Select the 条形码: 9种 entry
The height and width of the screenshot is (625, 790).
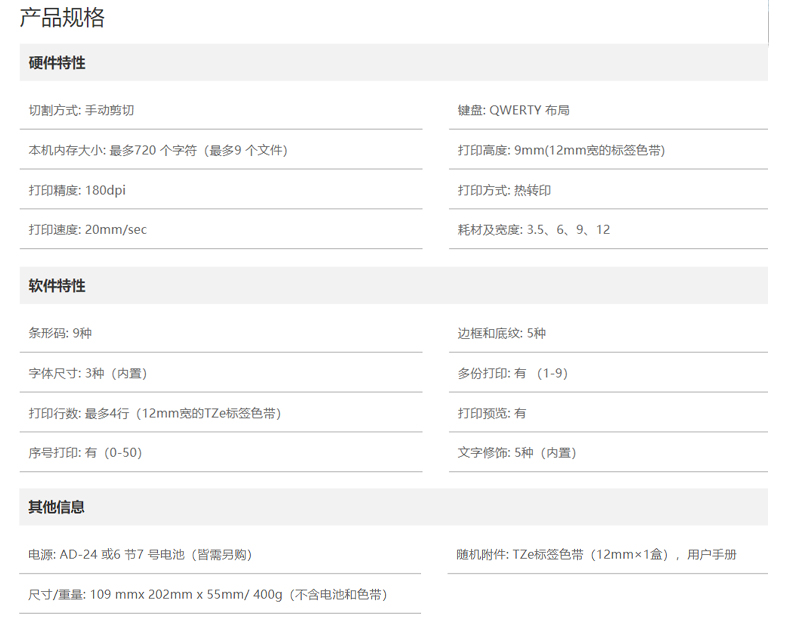coord(60,333)
